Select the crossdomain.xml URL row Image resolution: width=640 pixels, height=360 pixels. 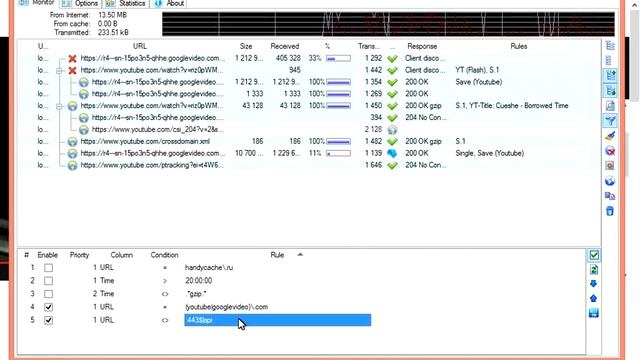(x=145, y=142)
